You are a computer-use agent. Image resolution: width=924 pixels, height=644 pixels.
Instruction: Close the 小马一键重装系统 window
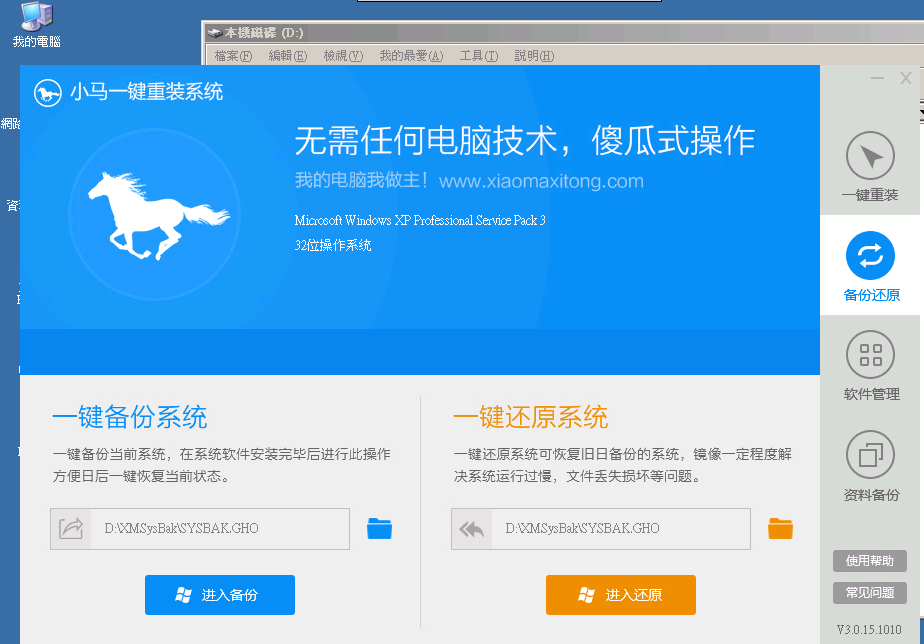(x=906, y=78)
